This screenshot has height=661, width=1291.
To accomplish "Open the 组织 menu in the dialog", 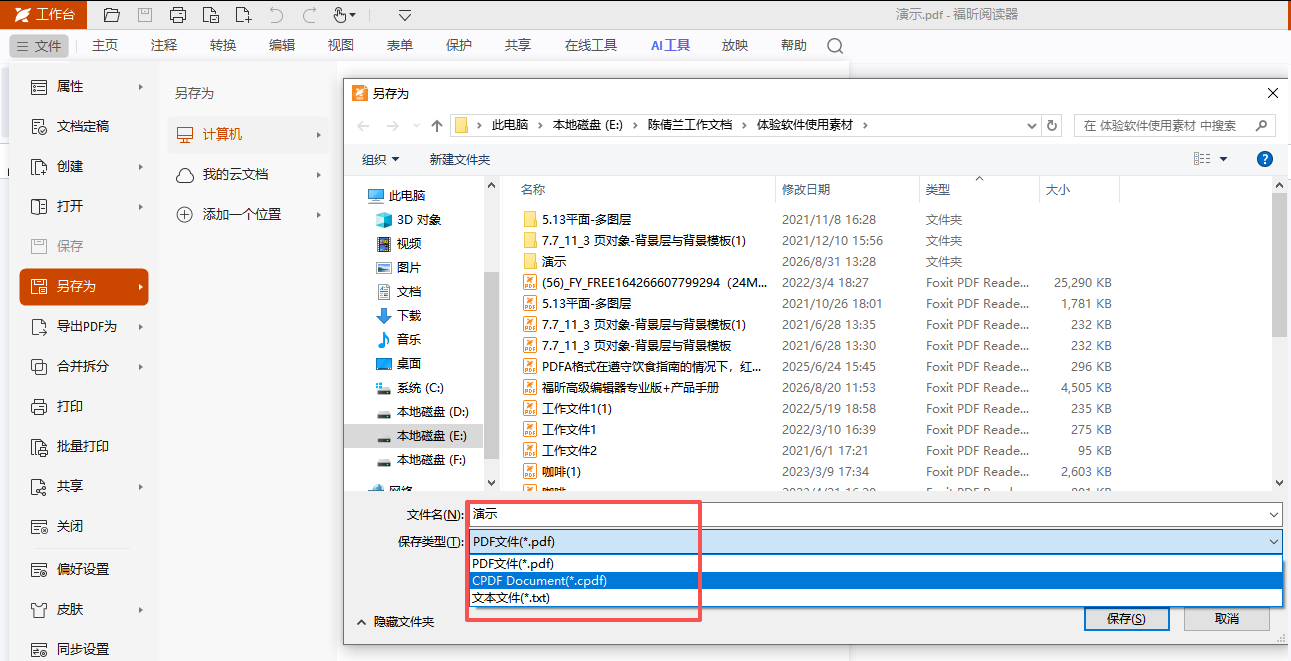I will point(380,159).
